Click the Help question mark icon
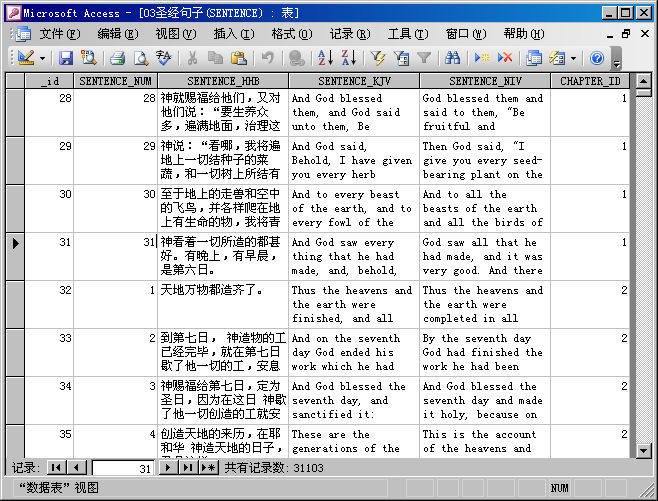 (597, 57)
